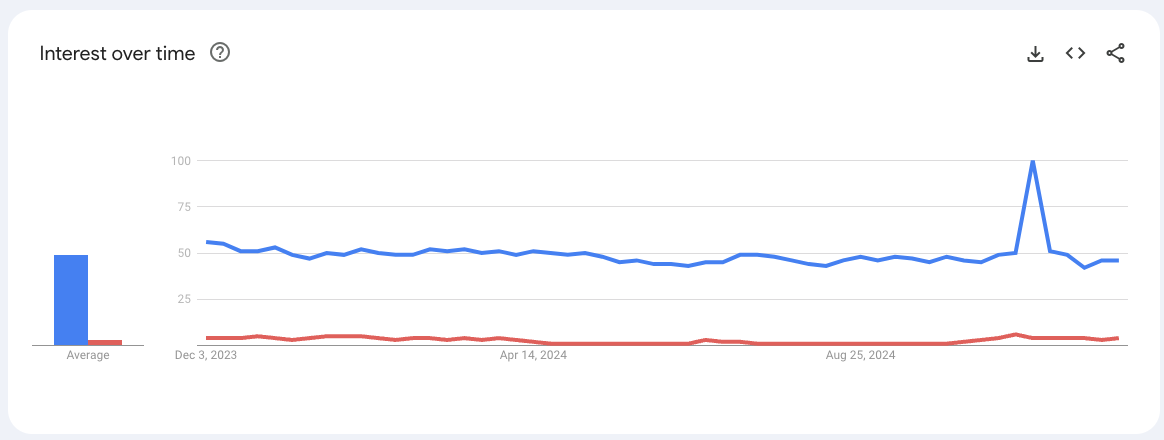Click the blue line's leftmost starting point
The image size is (1164, 440).
click(207, 242)
